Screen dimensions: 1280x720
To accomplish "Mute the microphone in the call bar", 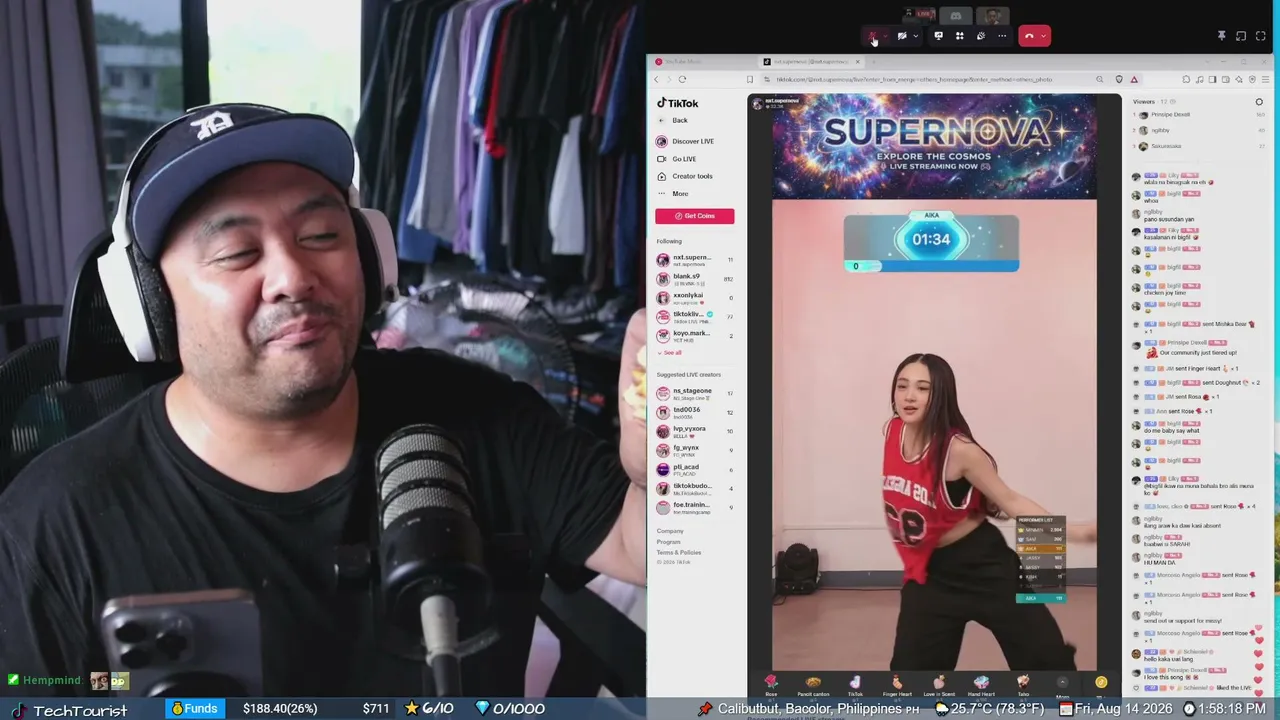I will [x=873, y=36].
